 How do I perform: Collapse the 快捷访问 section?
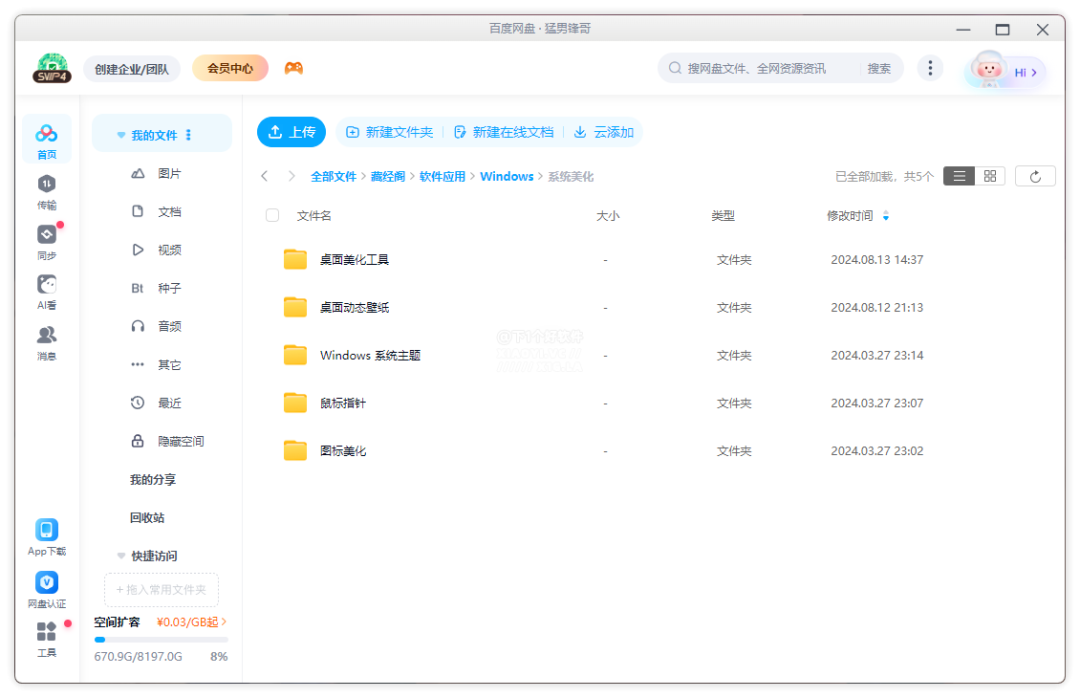[x=121, y=555]
